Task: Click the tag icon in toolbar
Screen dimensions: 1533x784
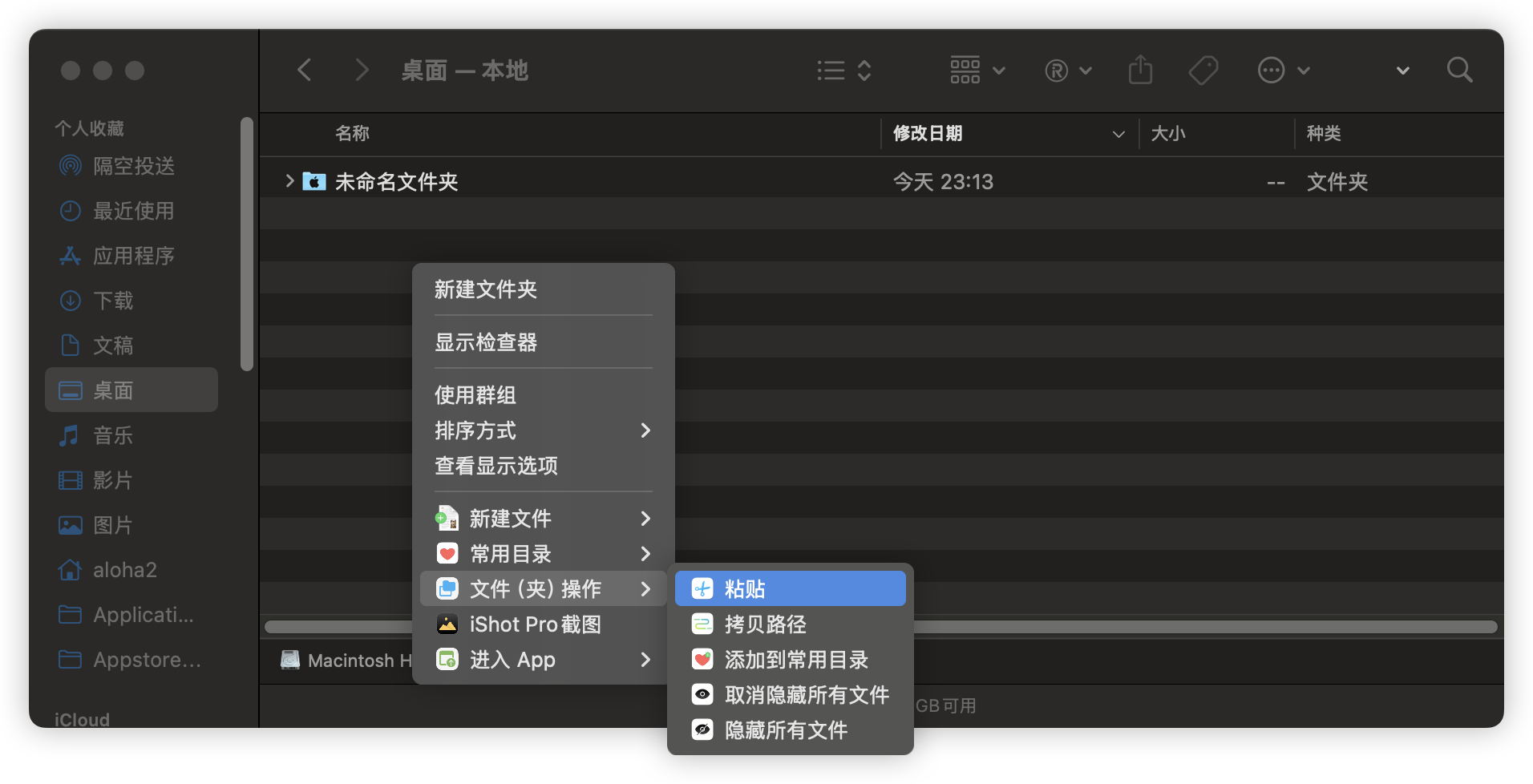Action: click(1203, 71)
